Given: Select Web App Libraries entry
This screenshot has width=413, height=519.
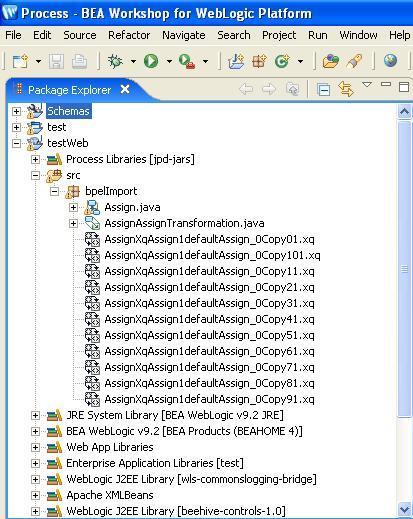Looking at the screenshot, I should [110, 447].
